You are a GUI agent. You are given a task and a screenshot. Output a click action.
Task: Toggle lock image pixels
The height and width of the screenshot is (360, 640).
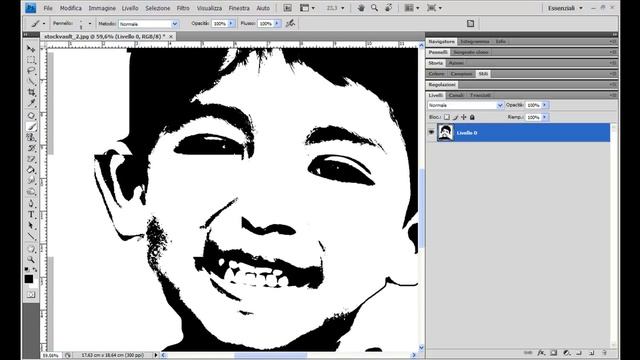[456, 117]
